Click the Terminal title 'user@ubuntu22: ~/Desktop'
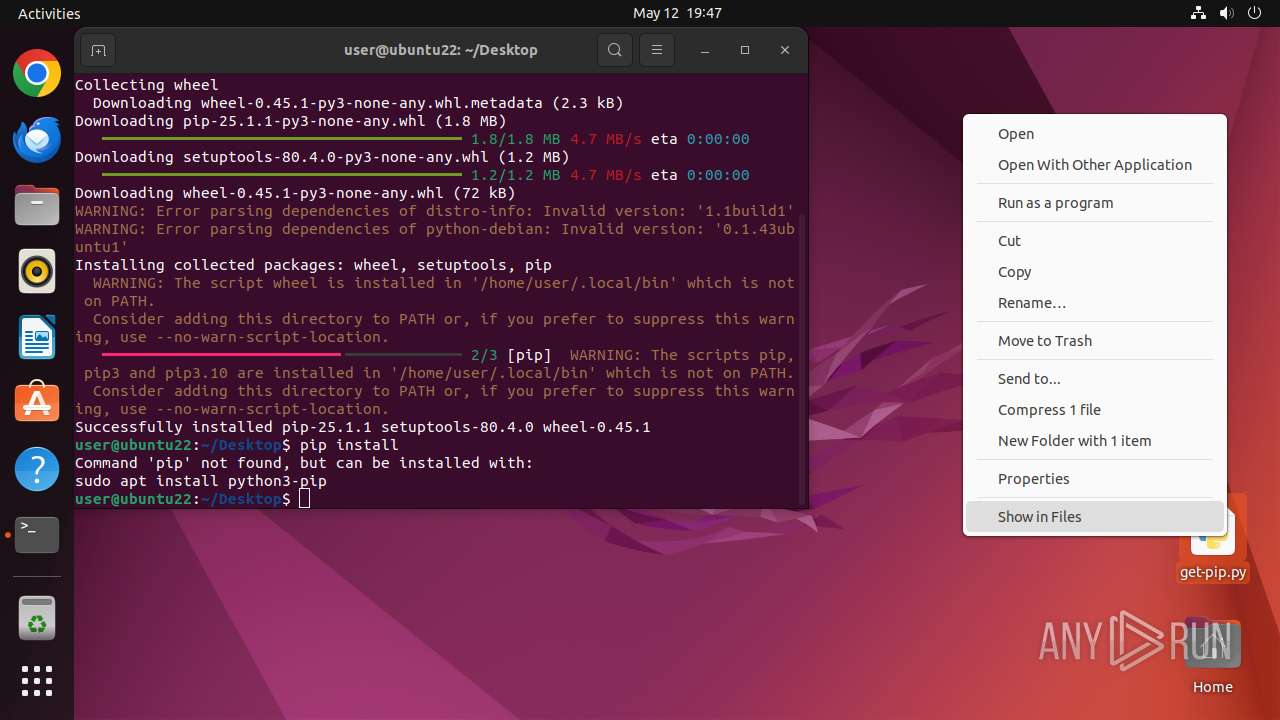The width and height of the screenshot is (1280, 720). [x=441, y=50]
